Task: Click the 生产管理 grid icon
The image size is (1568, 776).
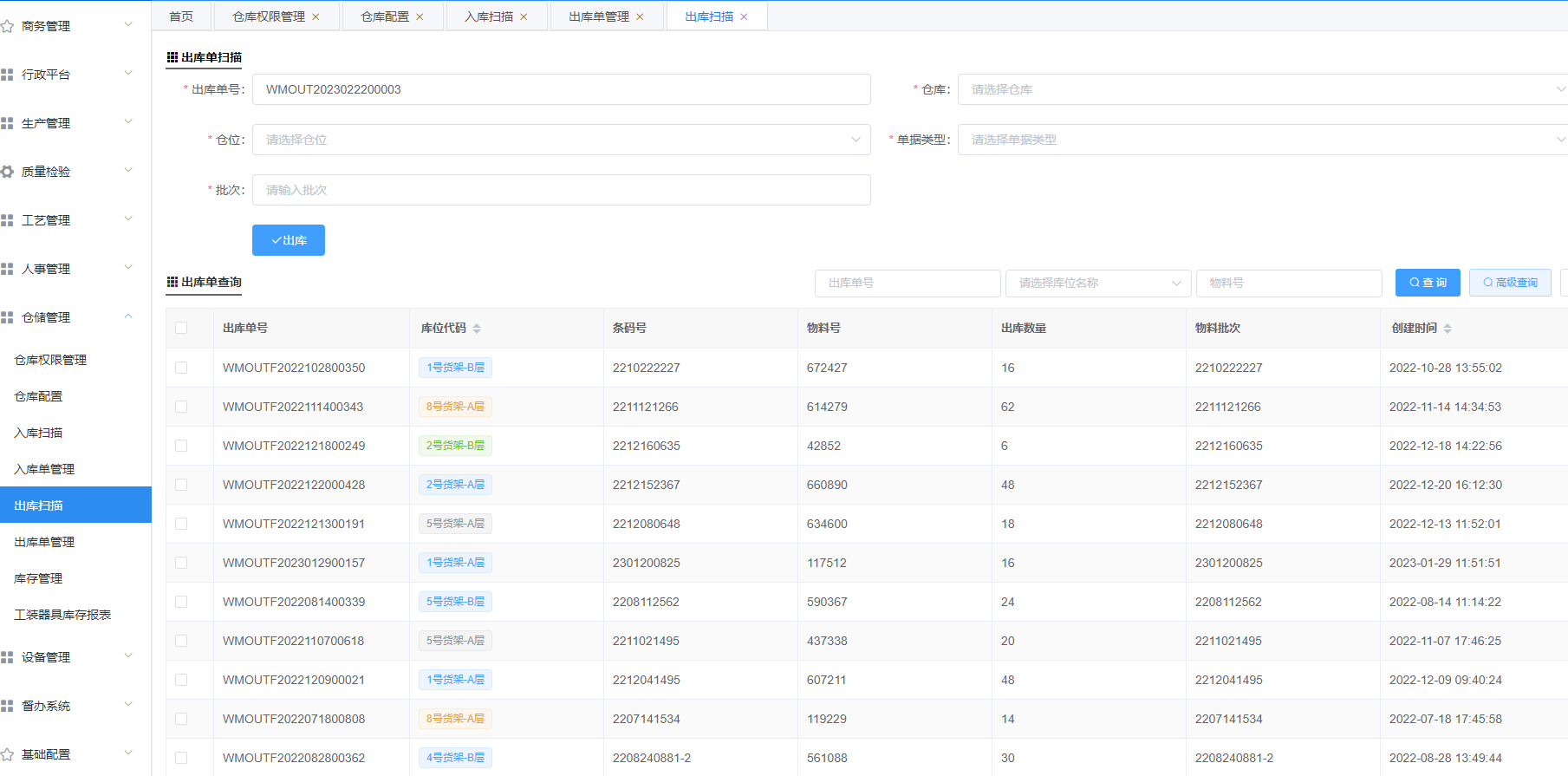Action: [x=7, y=123]
